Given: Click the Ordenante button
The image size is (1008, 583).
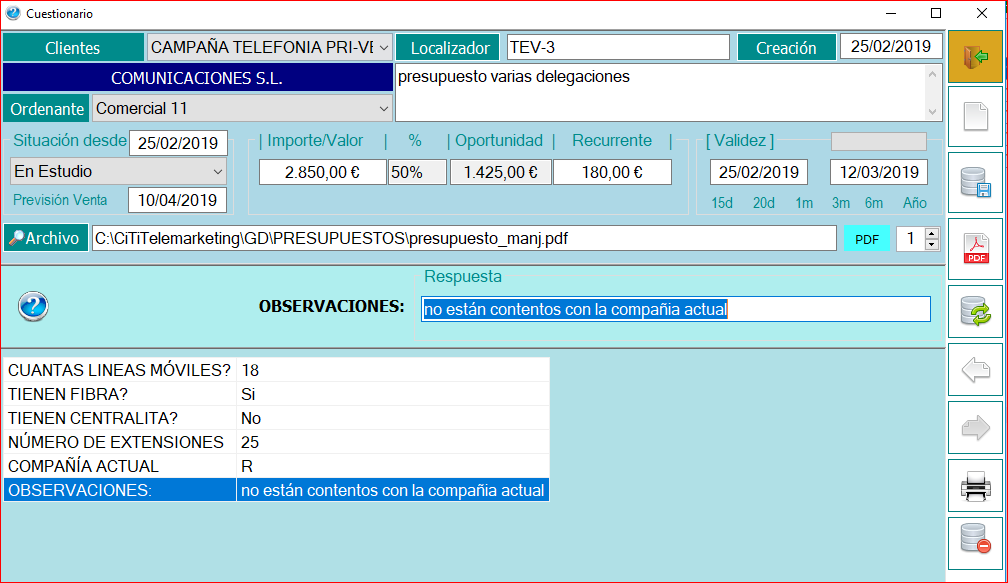Looking at the screenshot, I should coord(47,109).
